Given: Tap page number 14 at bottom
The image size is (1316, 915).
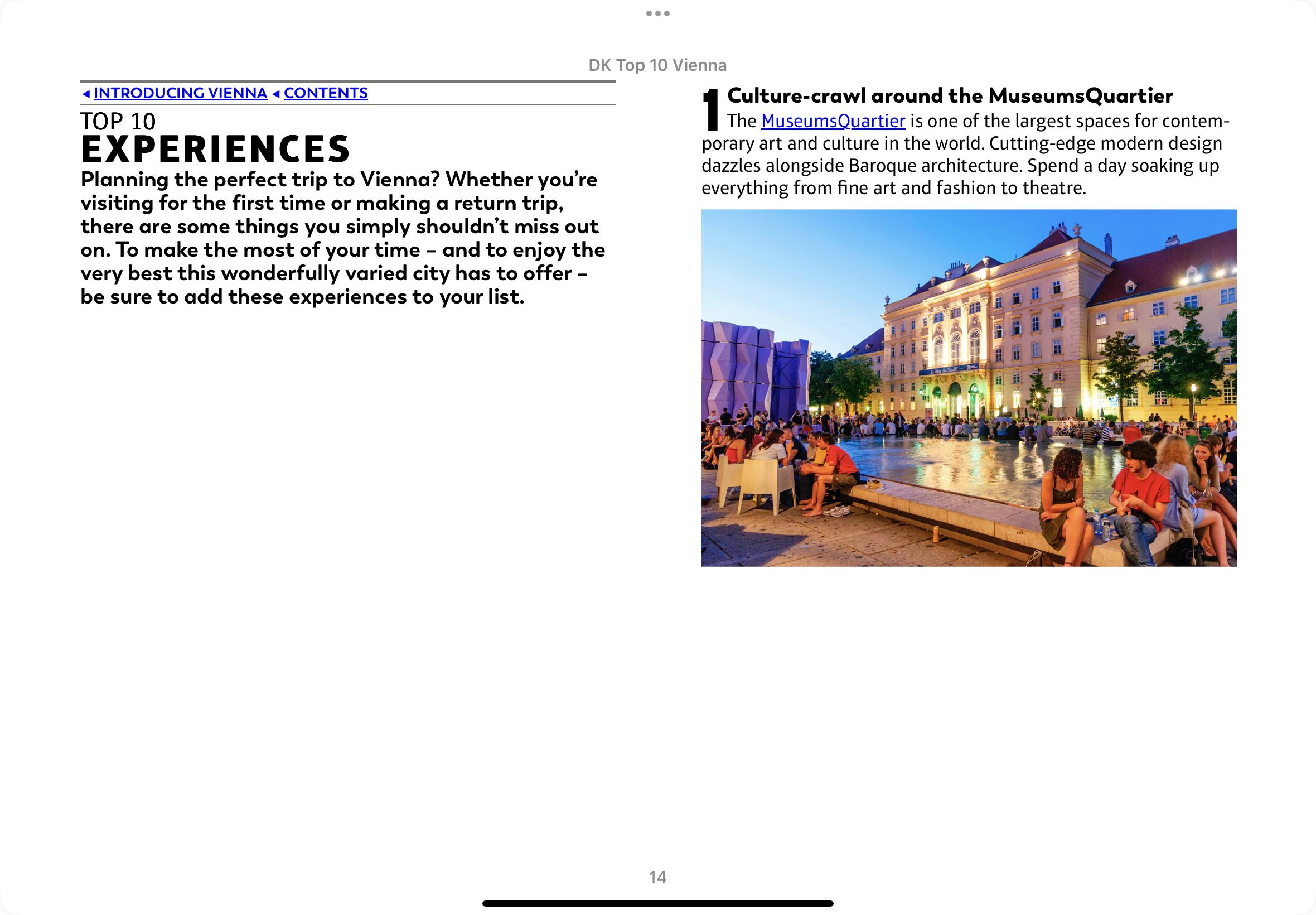Looking at the screenshot, I should pos(657,877).
